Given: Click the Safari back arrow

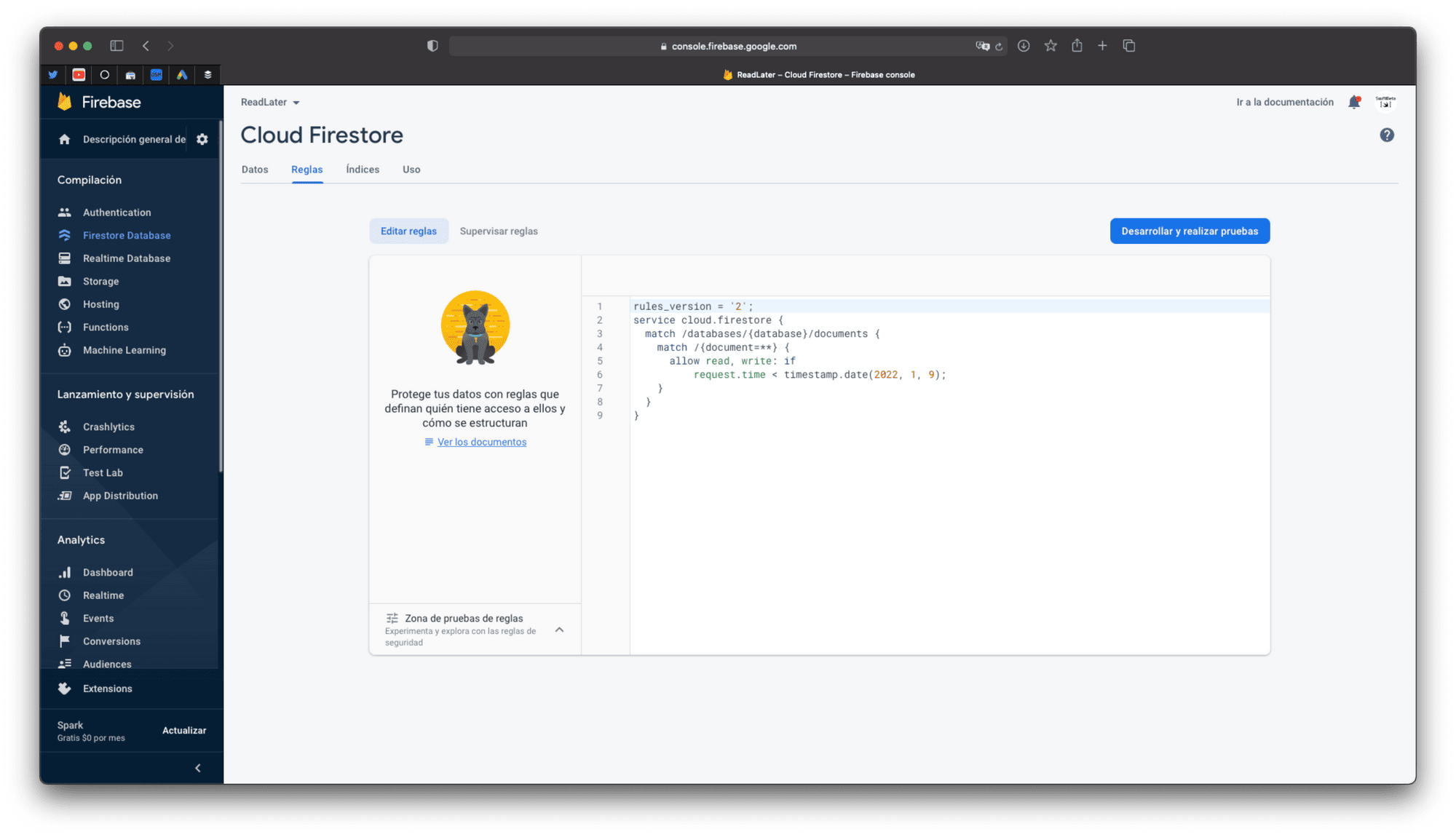Looking at the screenshot, I should (x=146, y=46).
